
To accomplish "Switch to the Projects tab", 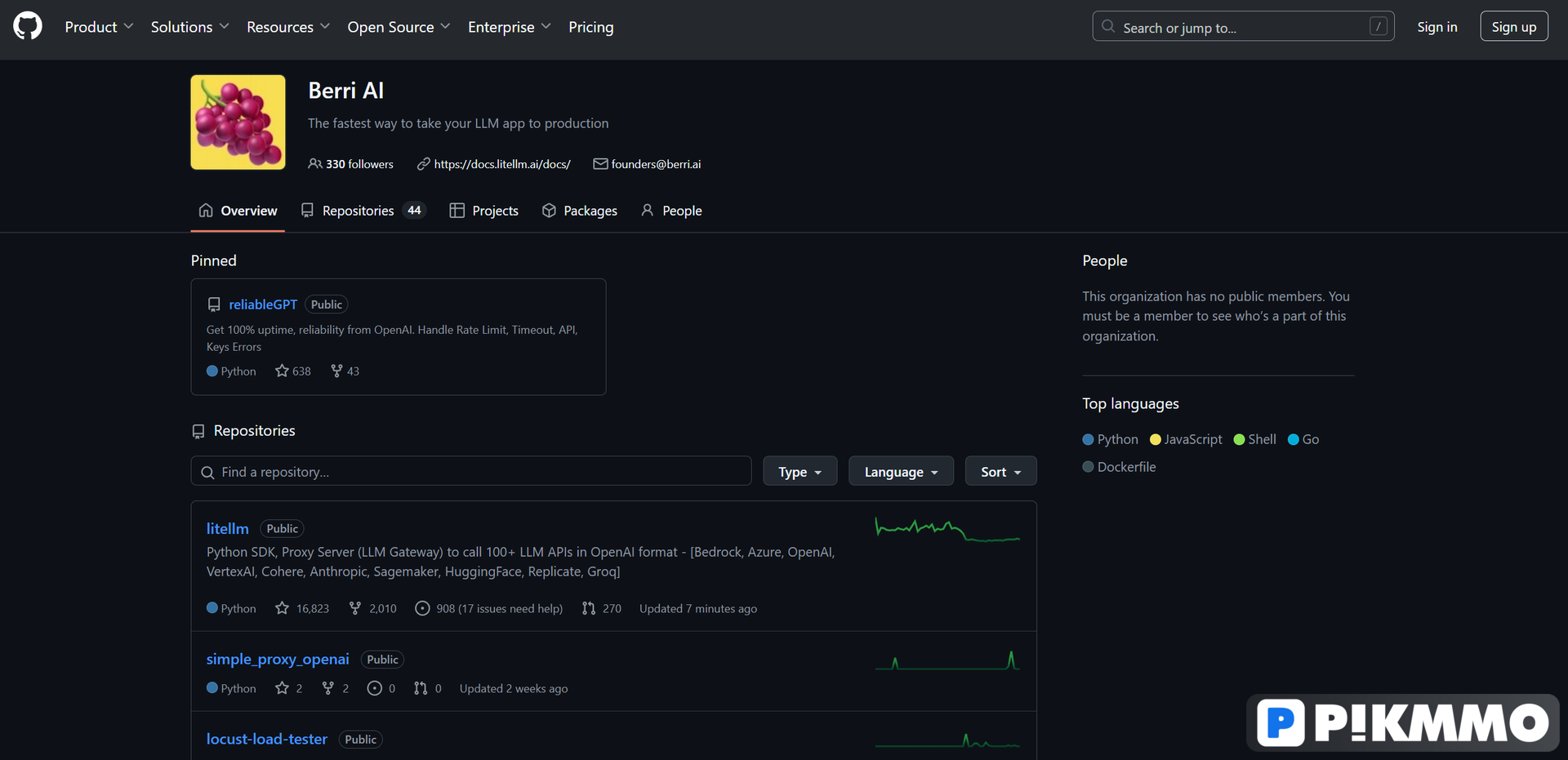I will coord(484,211).
